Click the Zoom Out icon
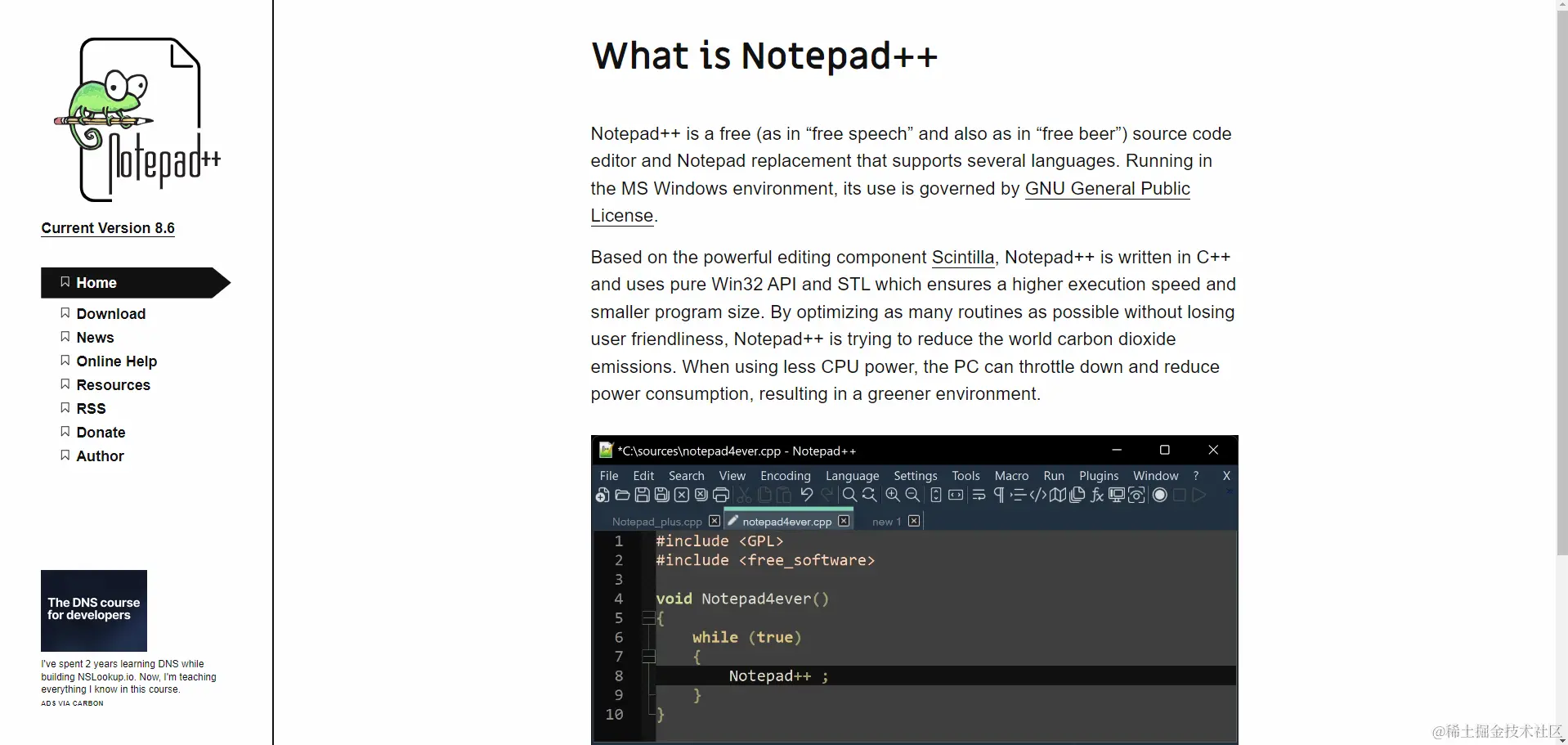 point(912,495)
